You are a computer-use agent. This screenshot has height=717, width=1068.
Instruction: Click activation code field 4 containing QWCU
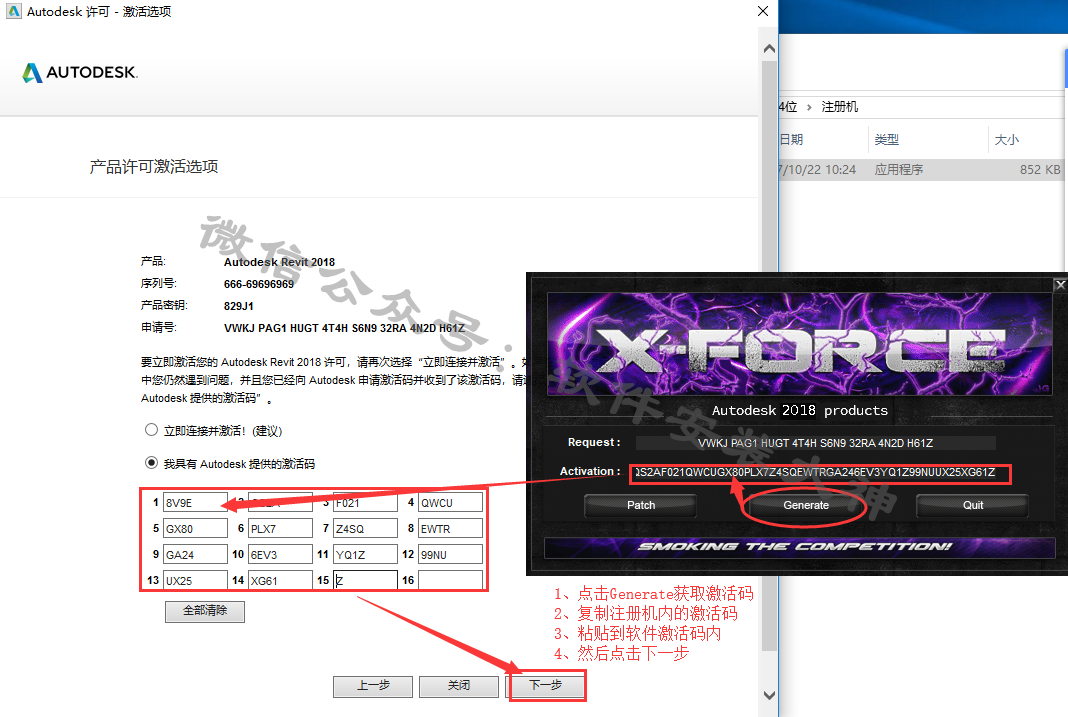[x=450, y=503]
